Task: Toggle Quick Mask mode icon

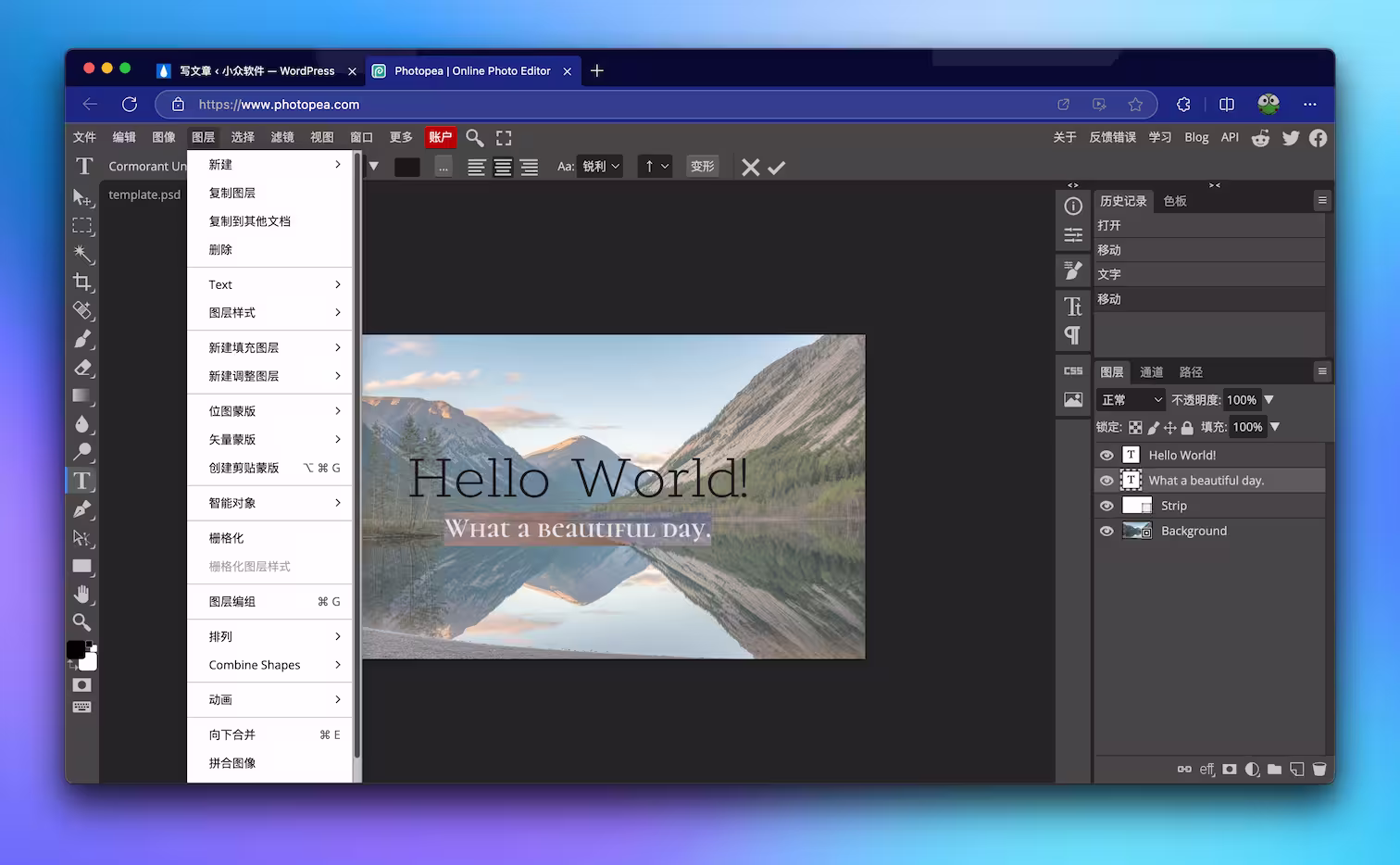Action: click(x=82, y=685)
